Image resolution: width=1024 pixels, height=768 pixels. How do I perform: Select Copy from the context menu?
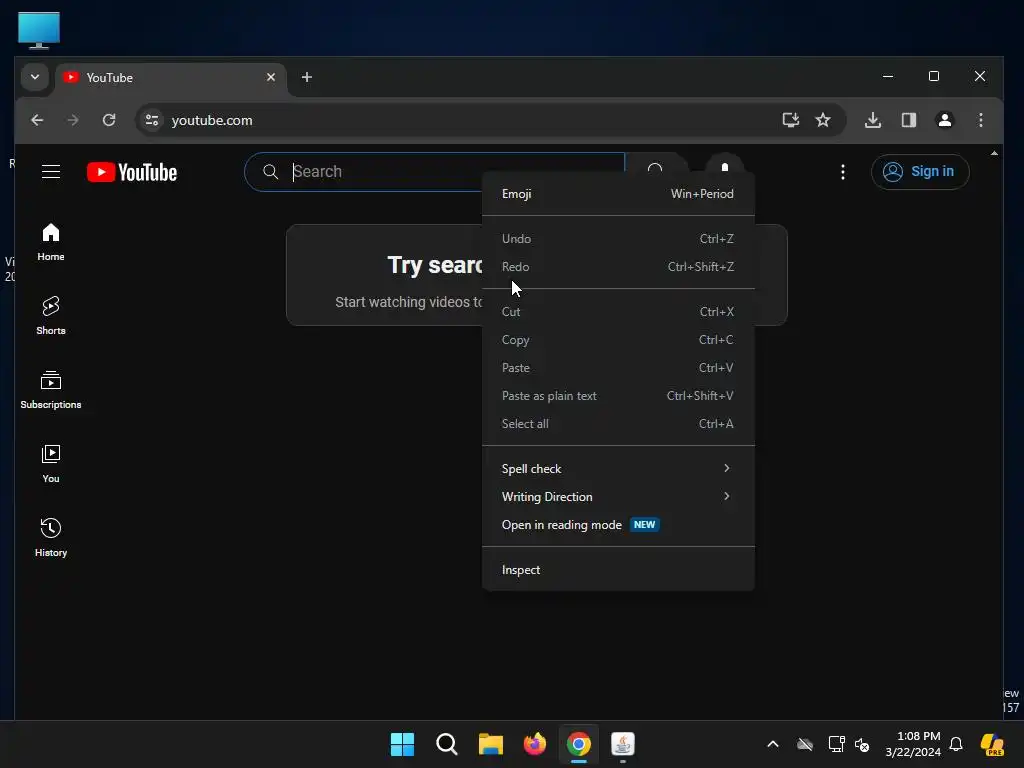(x=618, y=340)
